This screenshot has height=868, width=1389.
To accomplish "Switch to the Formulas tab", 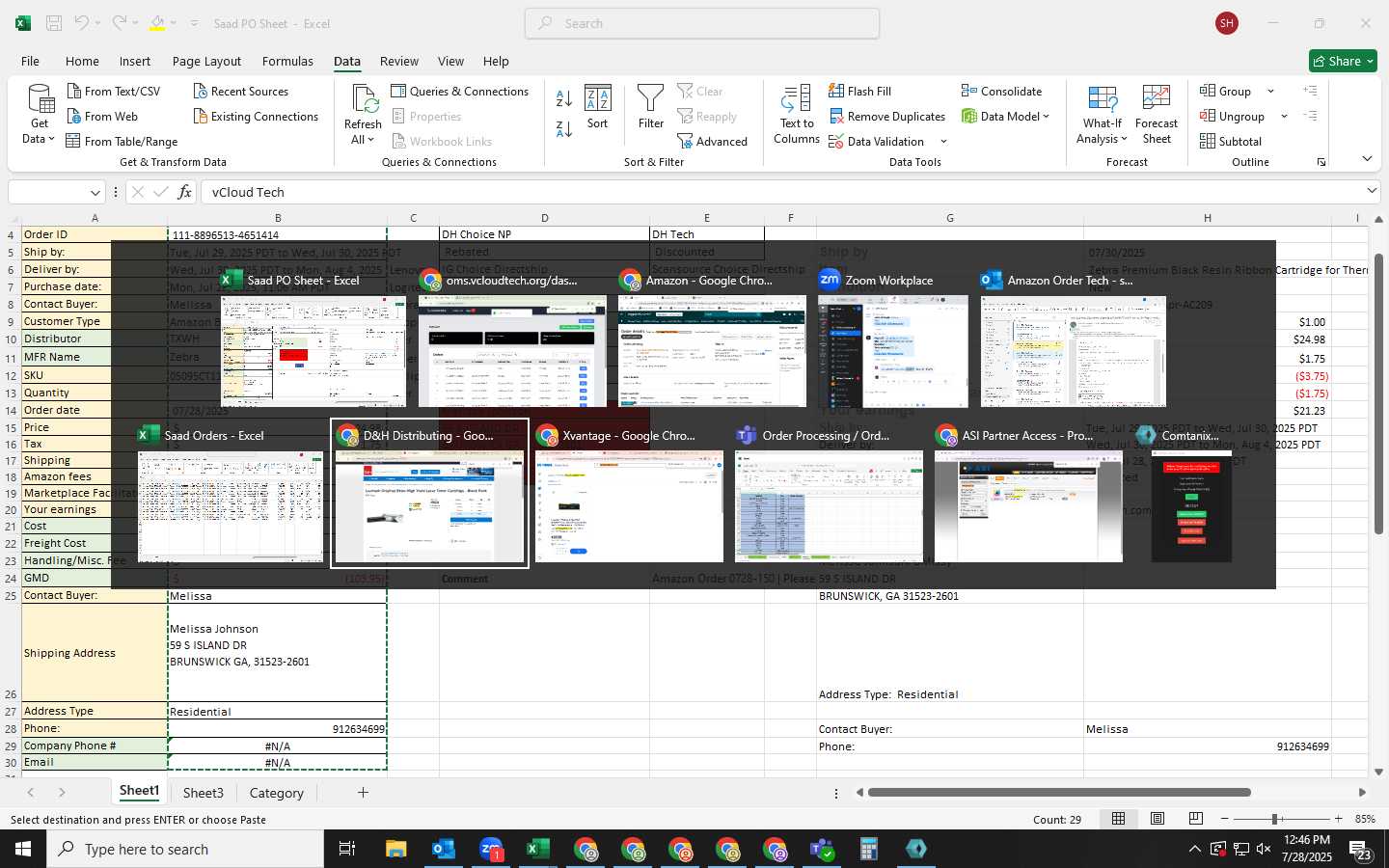I will pyautogui.click(x=287, y=61).
